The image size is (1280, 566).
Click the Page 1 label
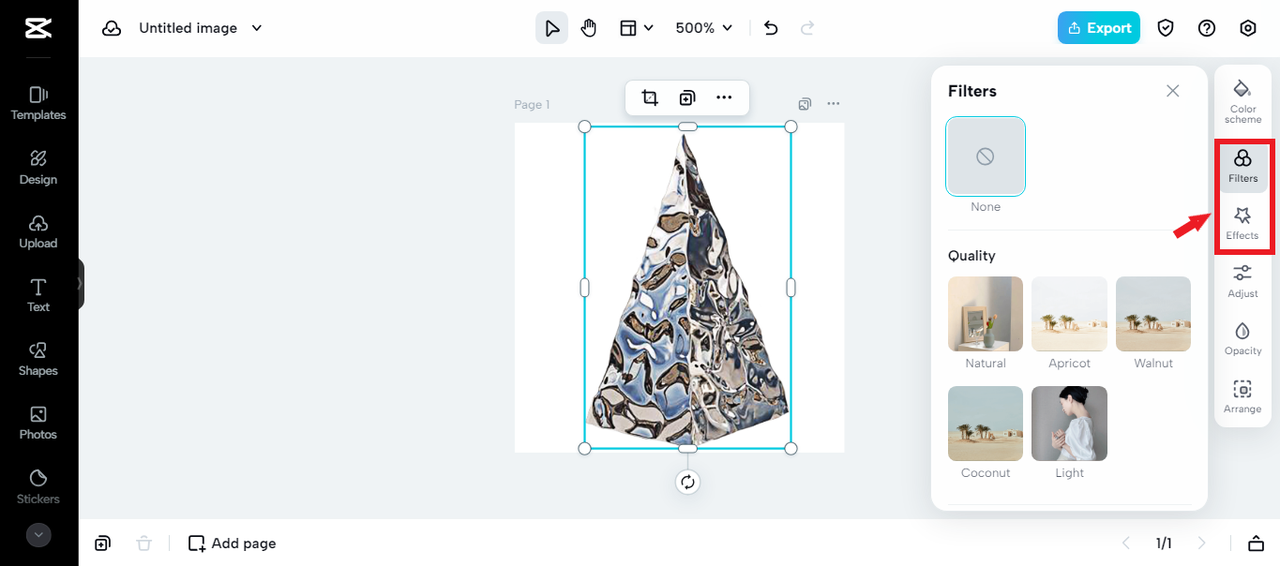532,104
